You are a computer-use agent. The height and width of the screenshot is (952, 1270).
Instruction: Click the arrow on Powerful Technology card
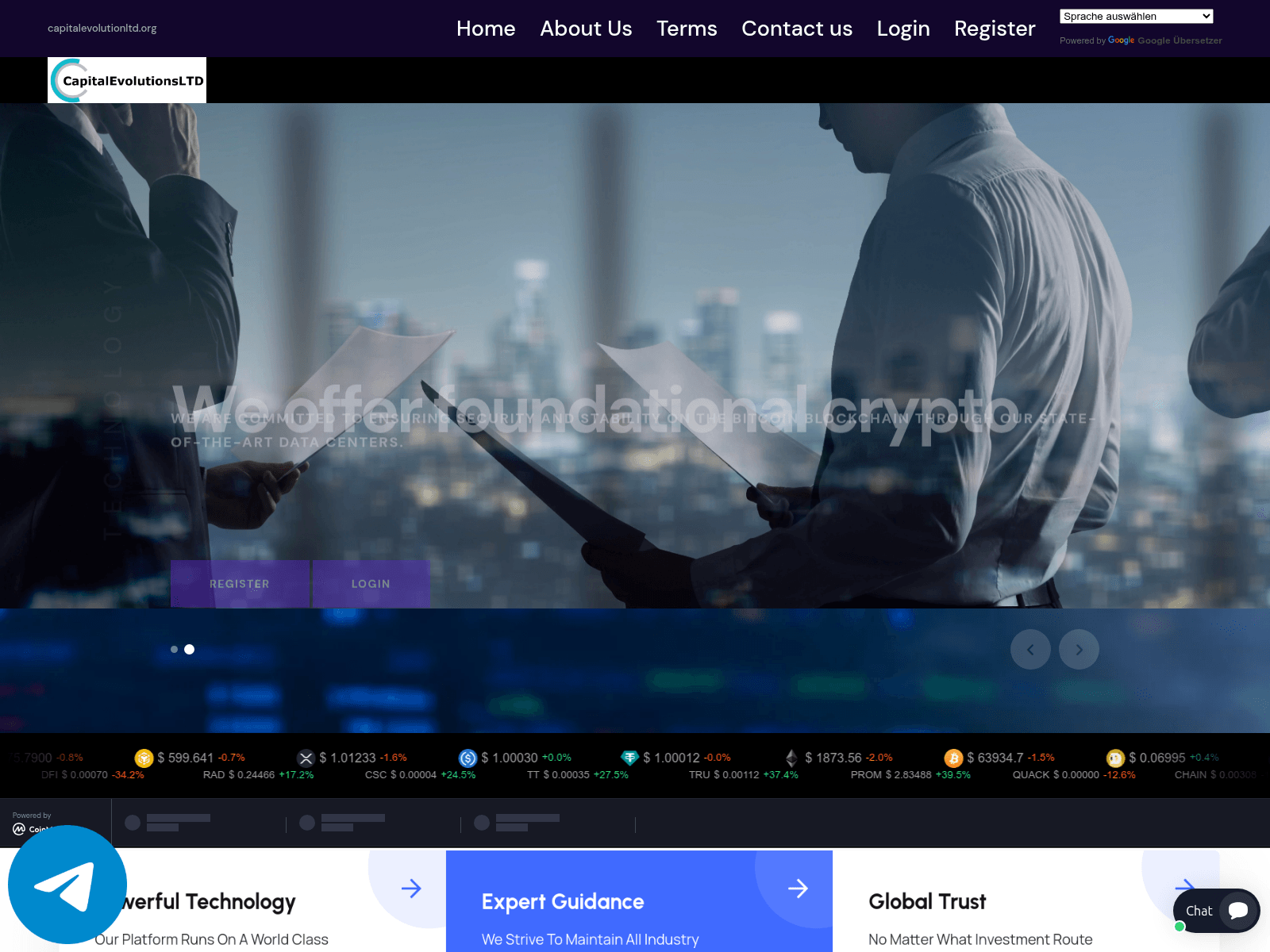pos(411,889)
